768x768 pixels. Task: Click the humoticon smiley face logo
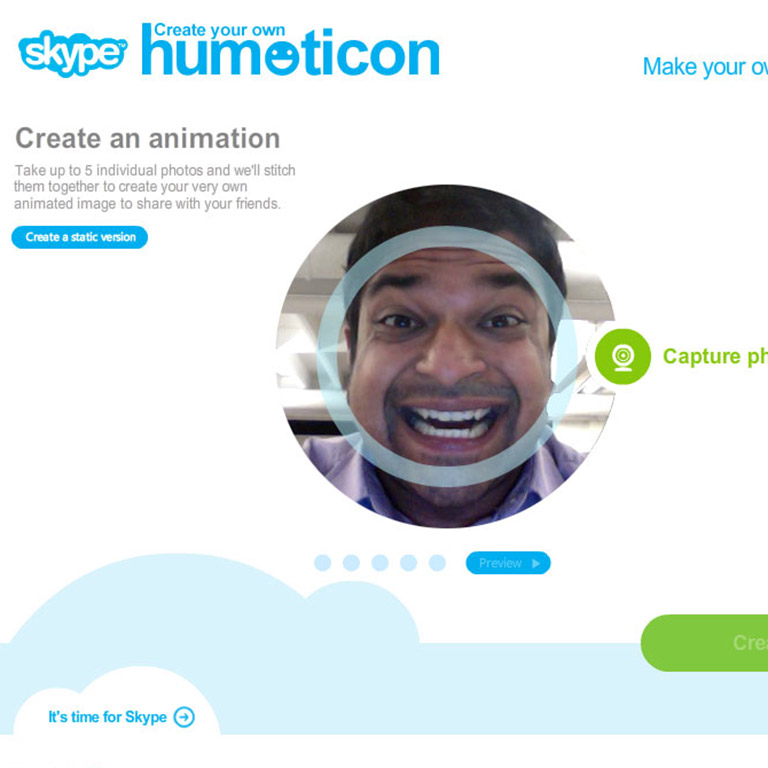pos(290,51)
